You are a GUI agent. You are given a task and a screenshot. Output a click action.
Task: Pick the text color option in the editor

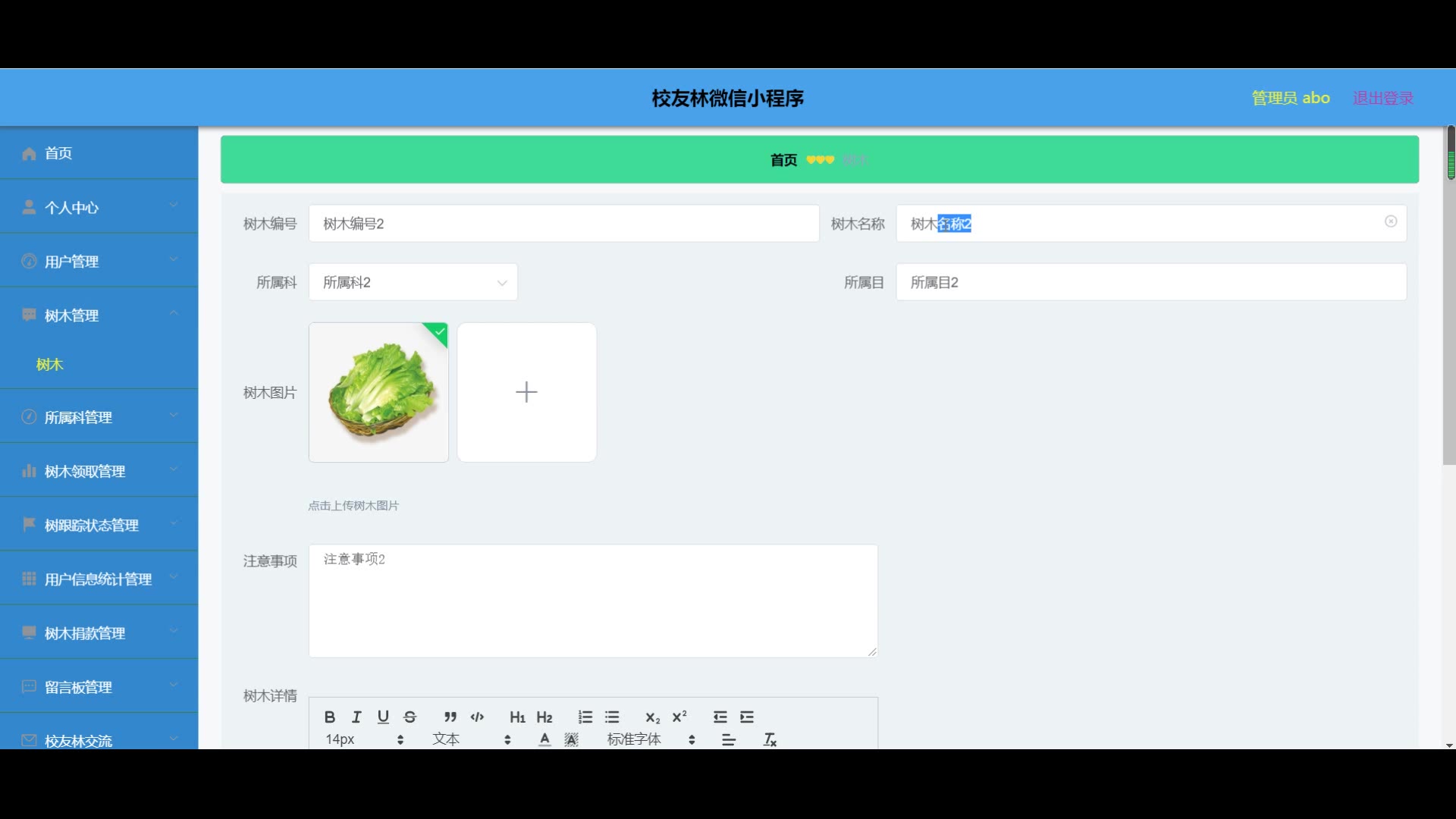point(544,739)
